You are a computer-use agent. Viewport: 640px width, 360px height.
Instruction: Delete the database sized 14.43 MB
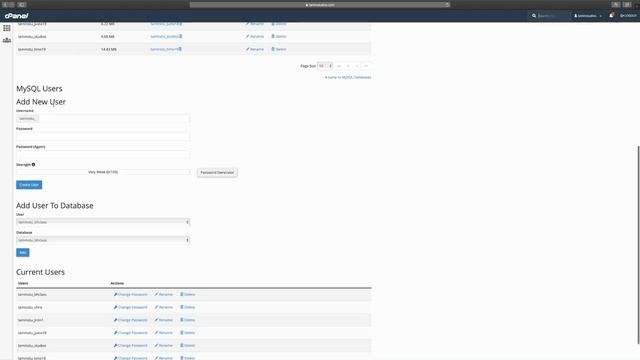[x=279, y=49]
